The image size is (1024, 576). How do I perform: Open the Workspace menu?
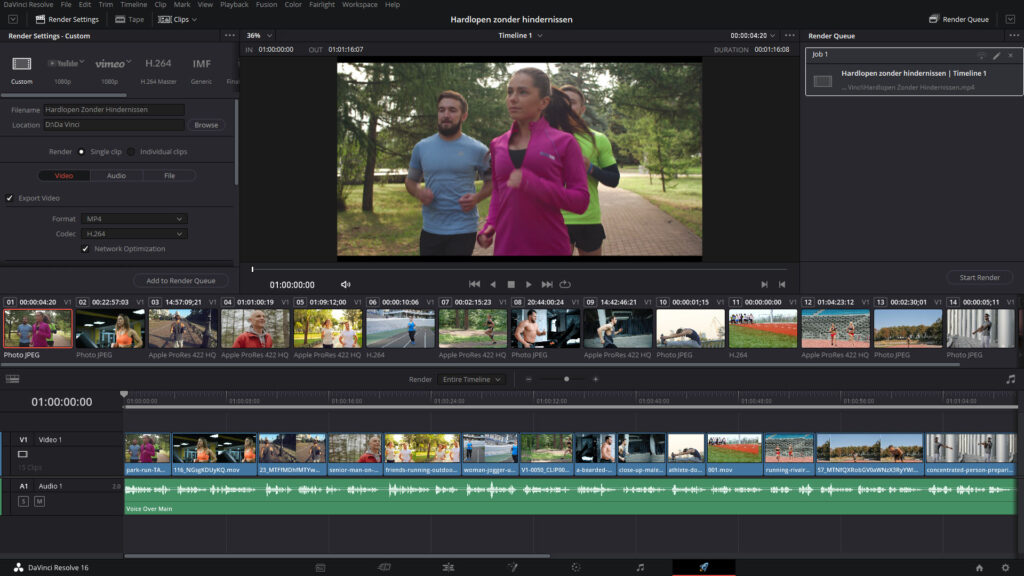359,5
